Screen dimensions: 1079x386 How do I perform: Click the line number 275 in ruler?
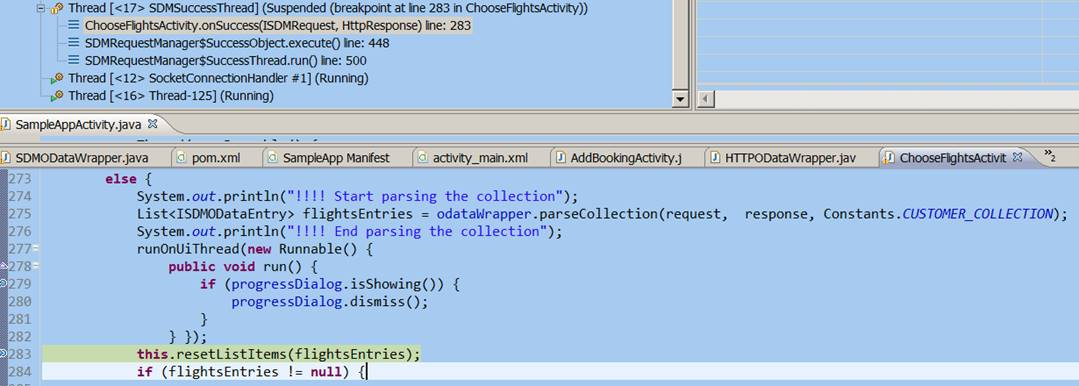tap(19, 213)
